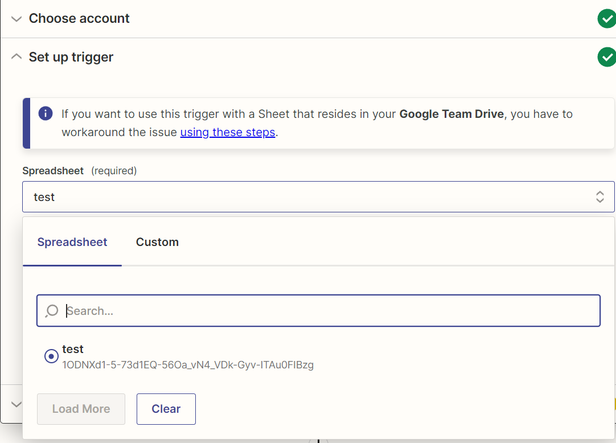Switch to the Custom tab

pyautogui.click(x=157, y=242)
